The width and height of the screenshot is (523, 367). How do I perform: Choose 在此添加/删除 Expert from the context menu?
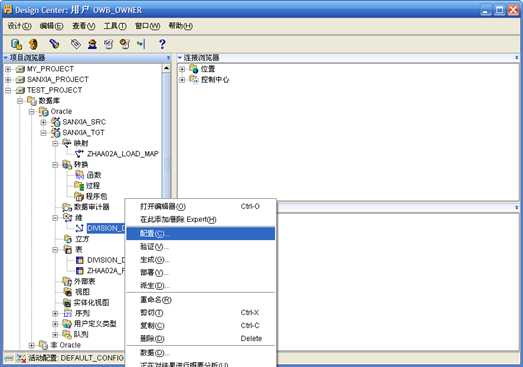coord(201,220)
